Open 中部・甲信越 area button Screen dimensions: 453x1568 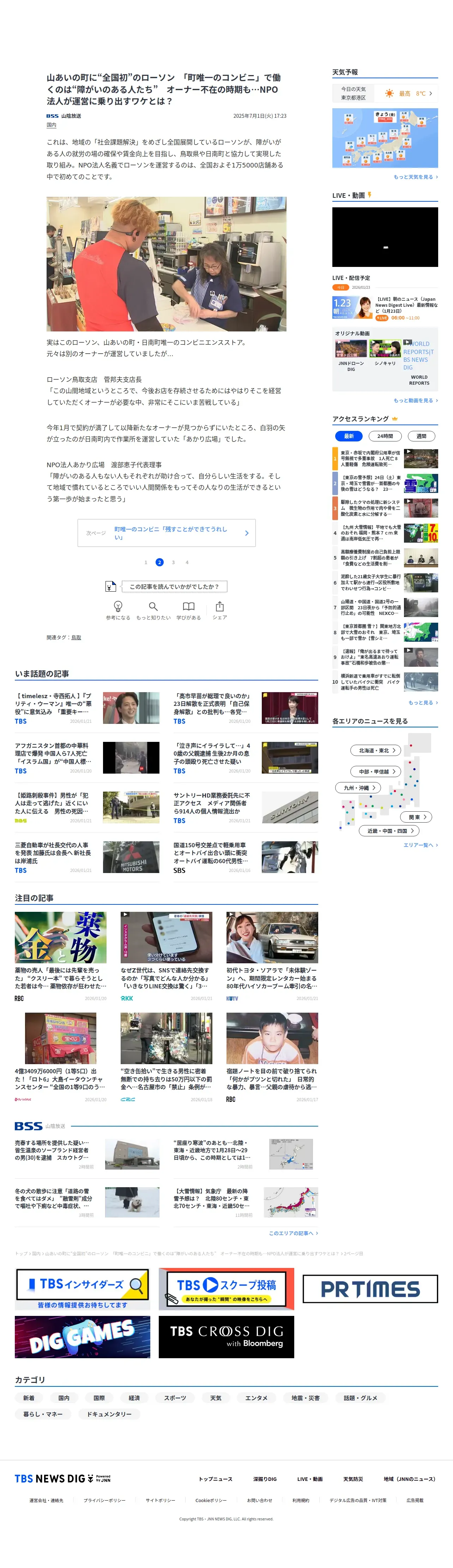[376, 771]
